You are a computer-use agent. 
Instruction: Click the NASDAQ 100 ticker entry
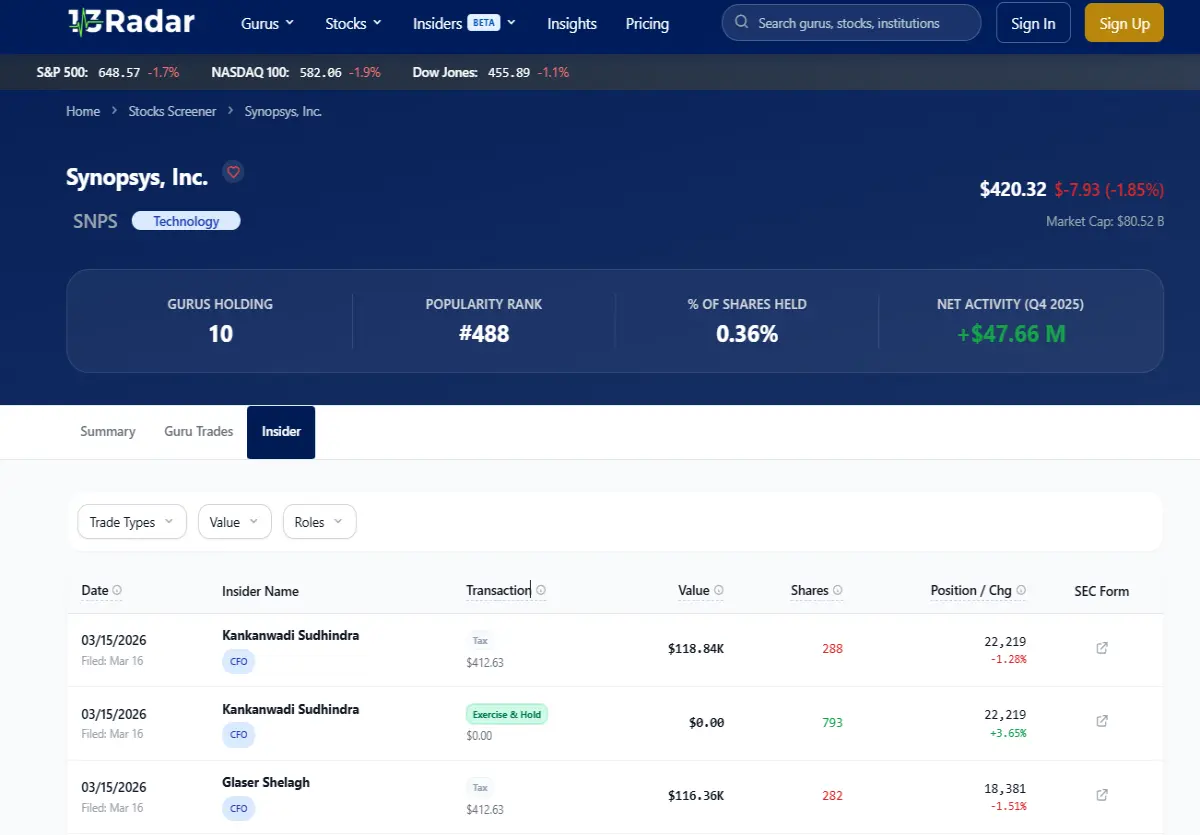coord(294,72)
